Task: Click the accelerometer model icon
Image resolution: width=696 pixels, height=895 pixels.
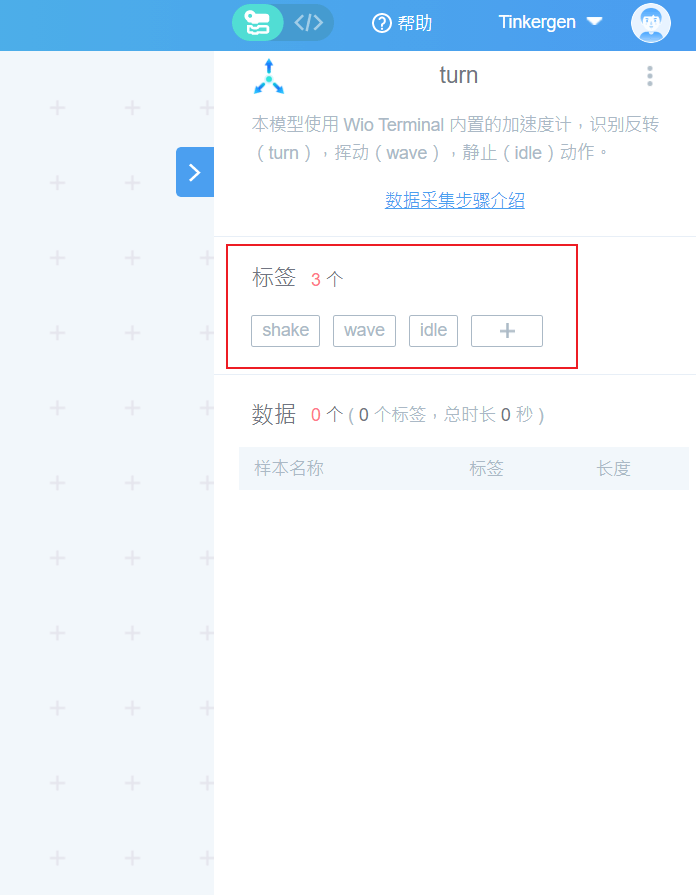Action: click(x=269, y=76)
